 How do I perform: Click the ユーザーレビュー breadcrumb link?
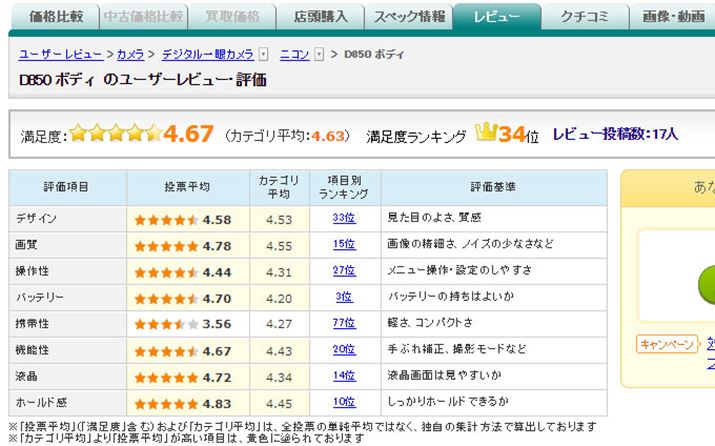[x=61, y=54]
